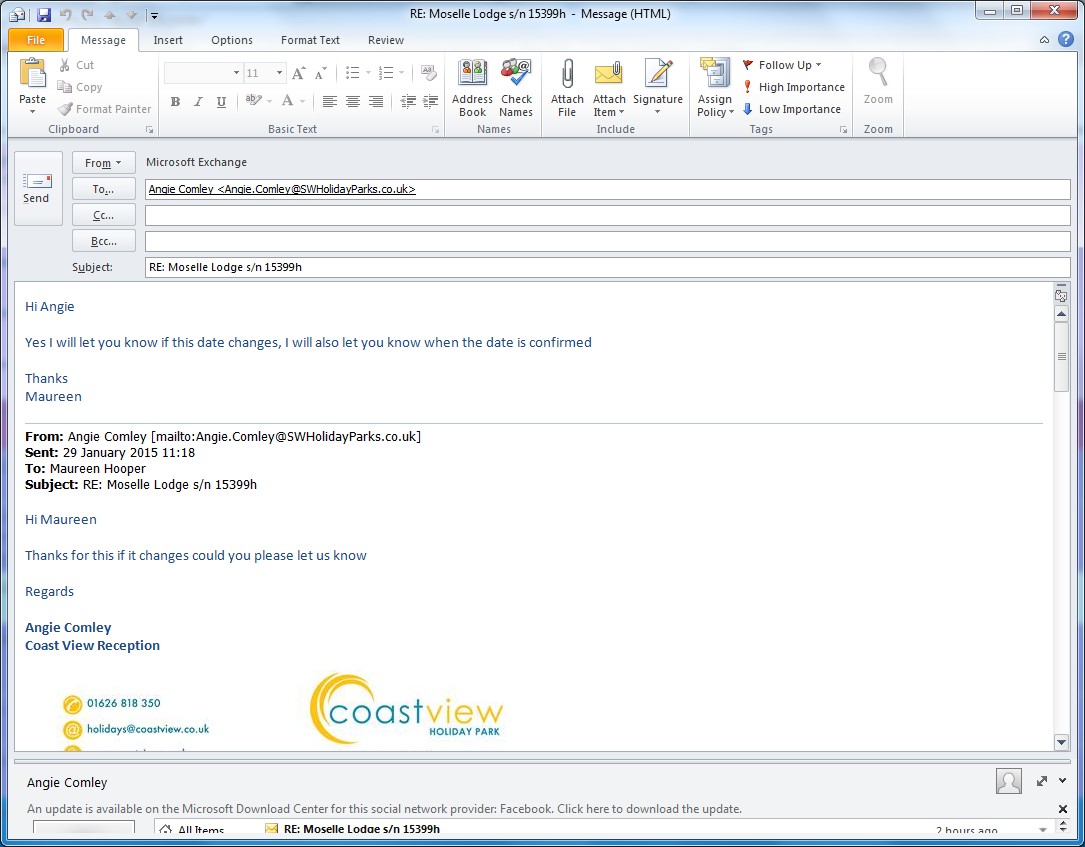The image size is (1085, 847).
Task: Click the font color button
Action: [288, 102]
